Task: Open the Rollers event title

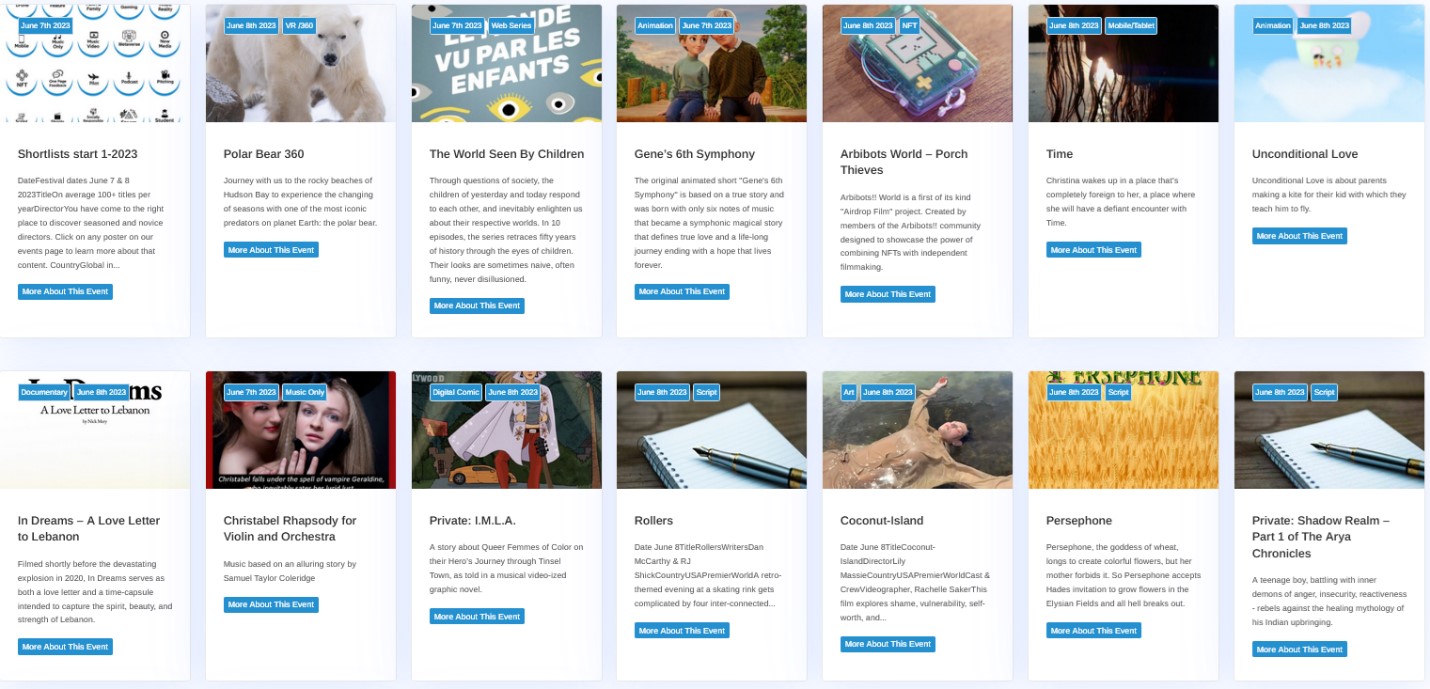Action: tap(654, 521)
